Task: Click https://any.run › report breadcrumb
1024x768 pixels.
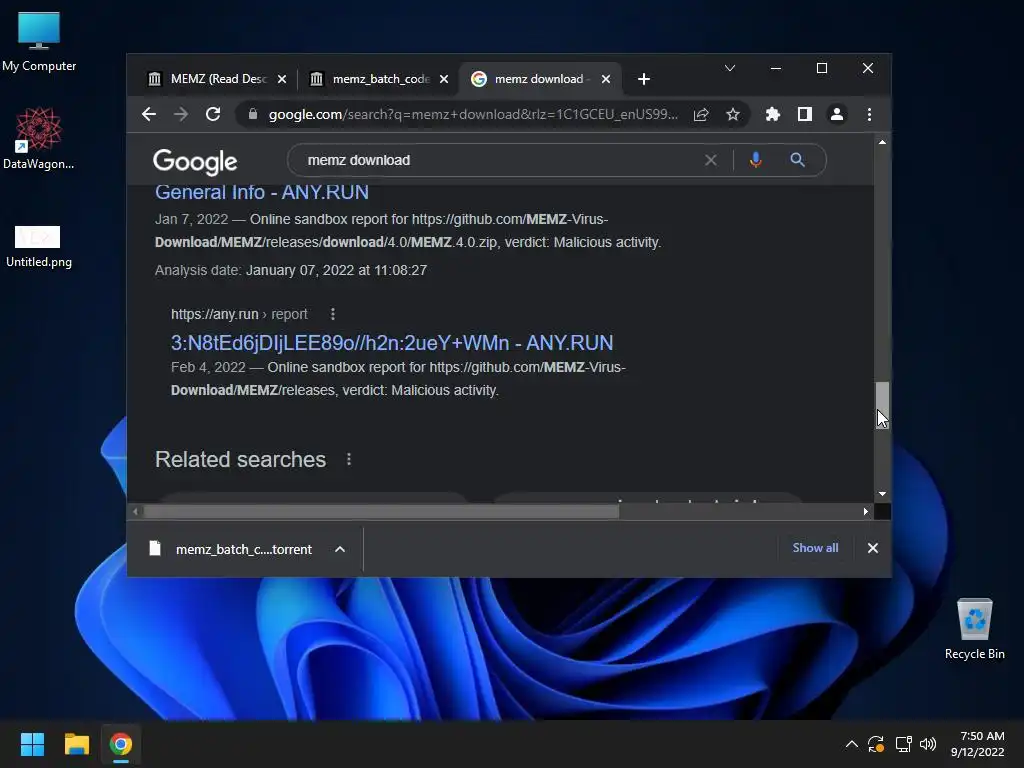Action: tap(239, 314)
